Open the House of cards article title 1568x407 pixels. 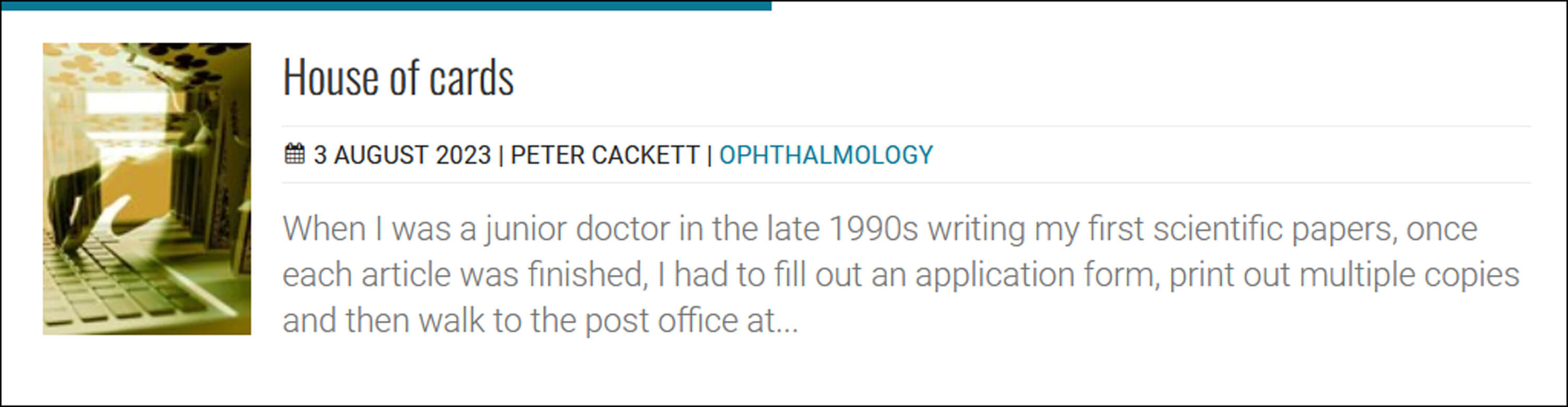point(398,77)
